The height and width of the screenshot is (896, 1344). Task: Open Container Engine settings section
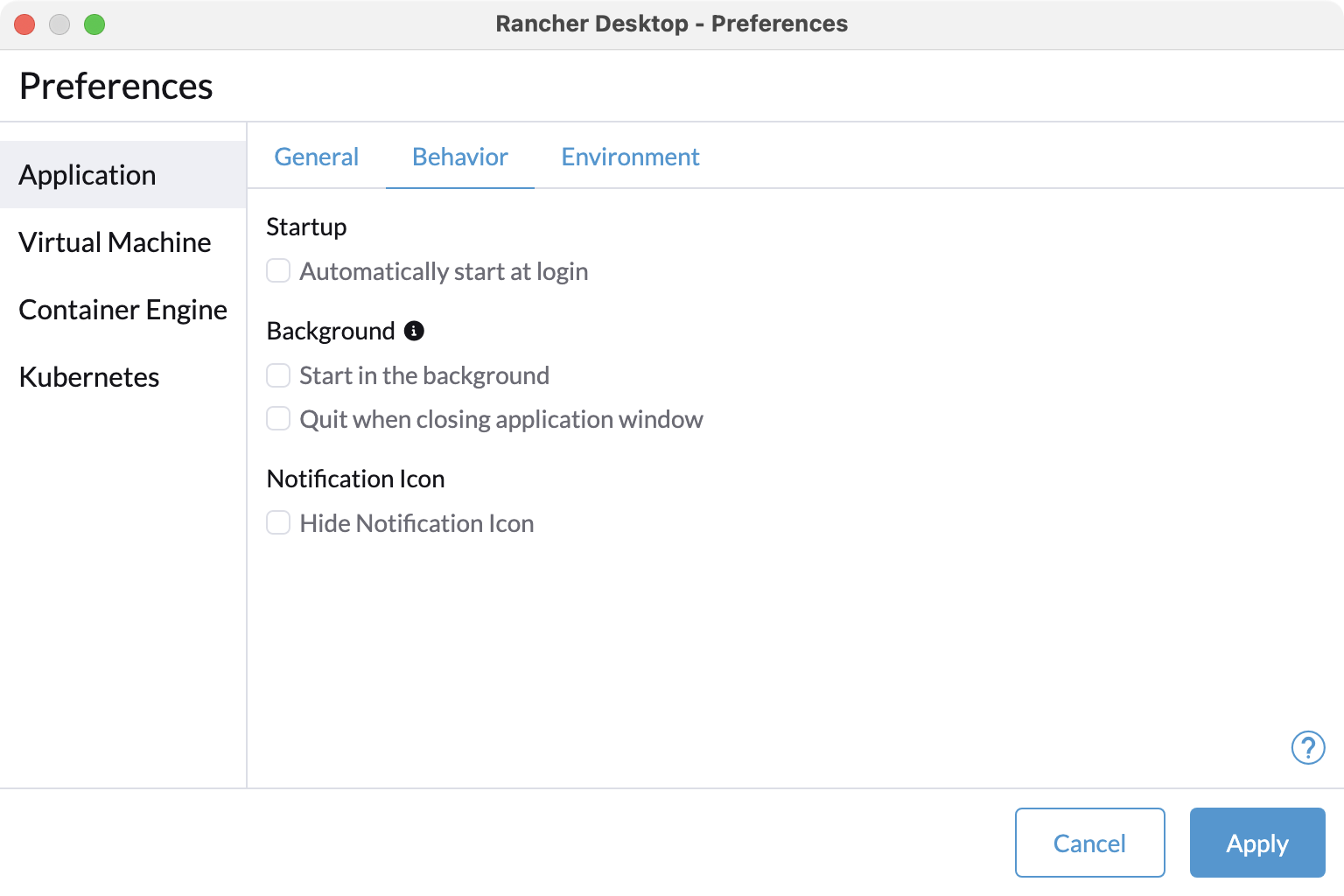pyautogui.click(x=122, y=310)
